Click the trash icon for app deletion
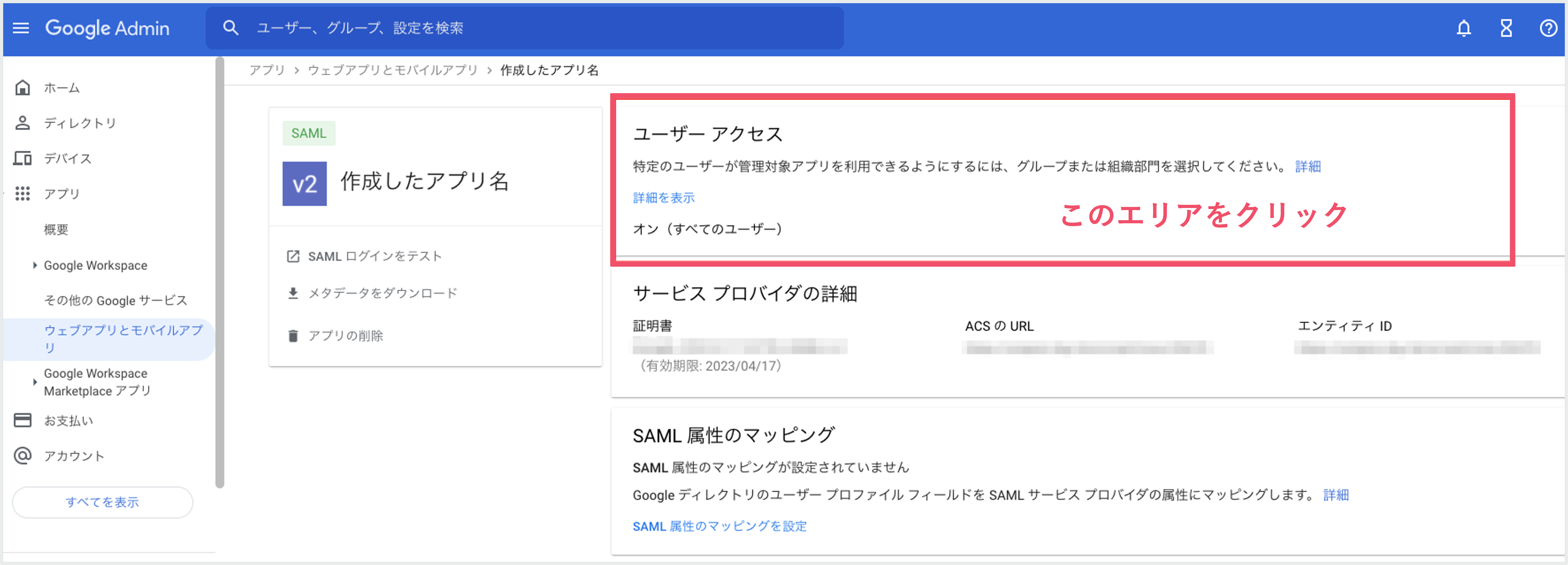 (293, 335)
